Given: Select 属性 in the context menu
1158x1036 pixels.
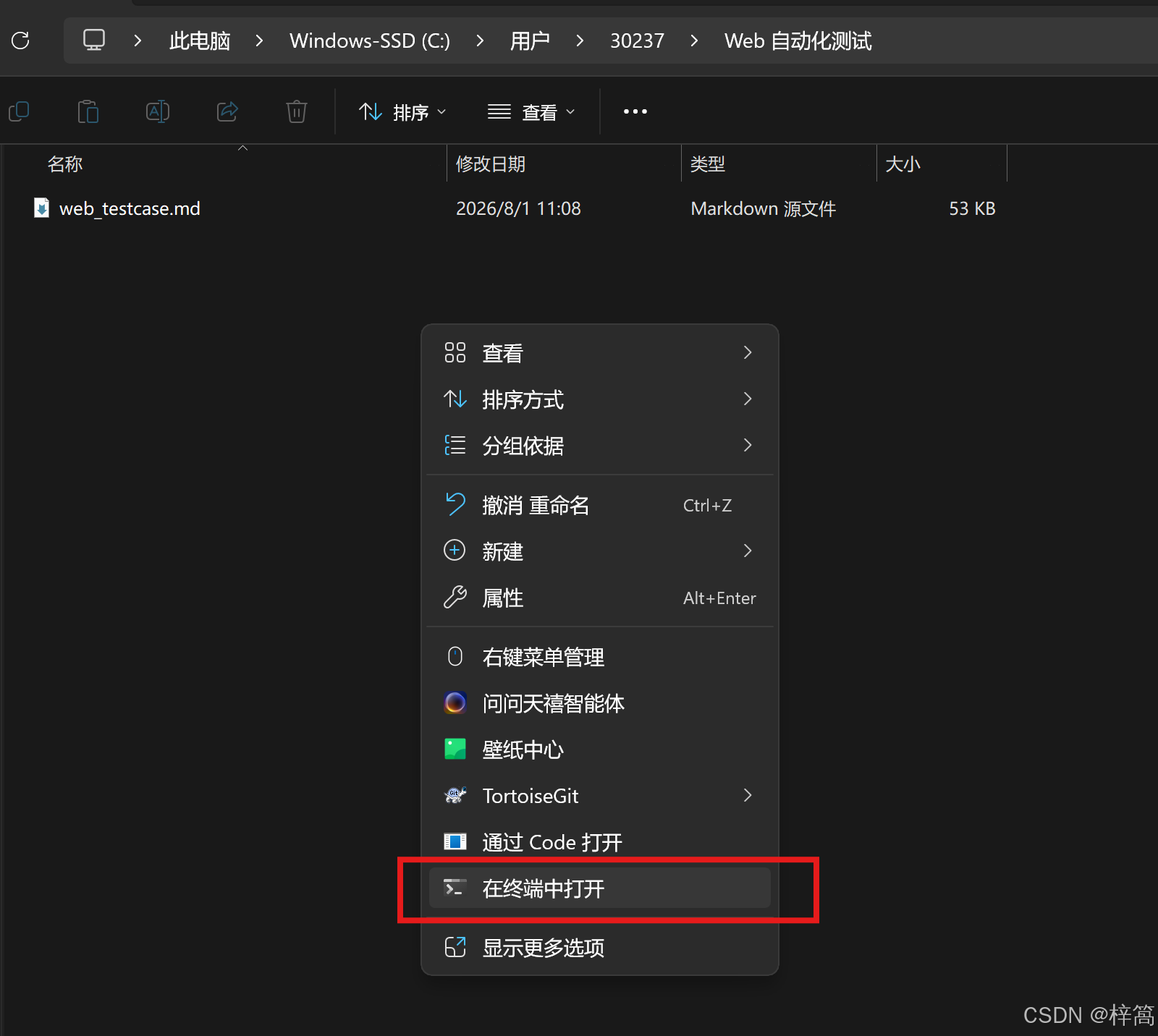Looking at the screenshot, I should (600, 598).
